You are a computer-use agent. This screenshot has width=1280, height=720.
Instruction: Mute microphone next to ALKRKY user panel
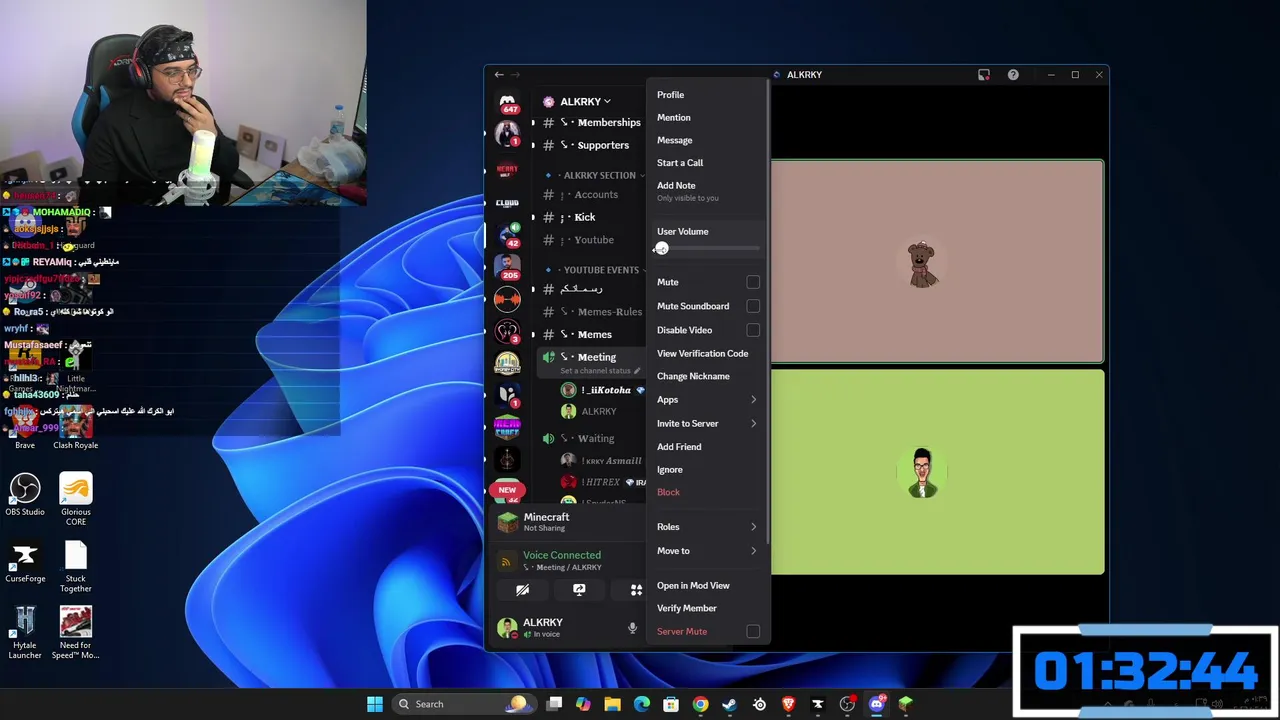tap(632, 628)
